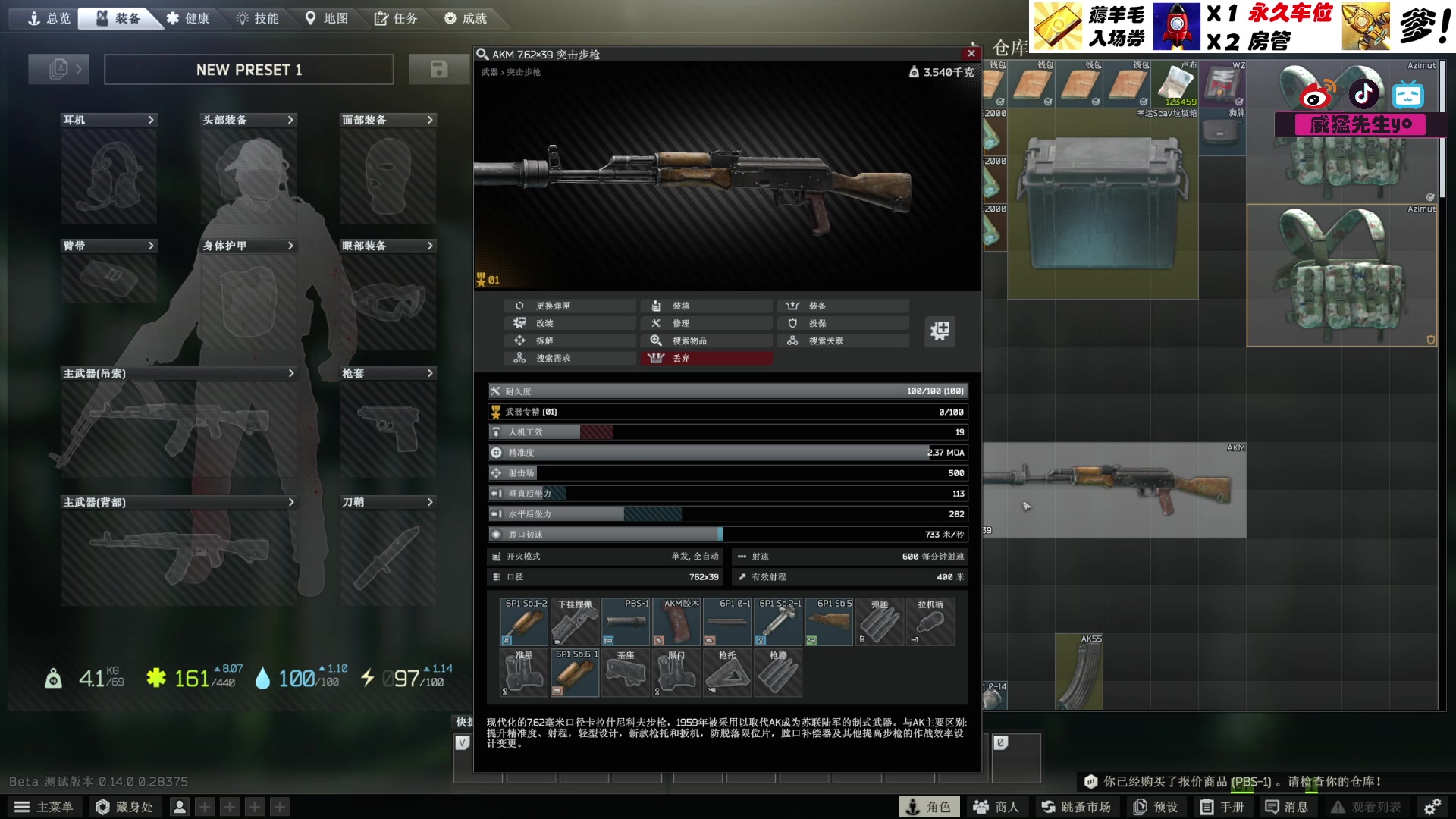Screen dimensions: 1456x819
Task: Open the 手册 handbook
Action: (1222, 807)
